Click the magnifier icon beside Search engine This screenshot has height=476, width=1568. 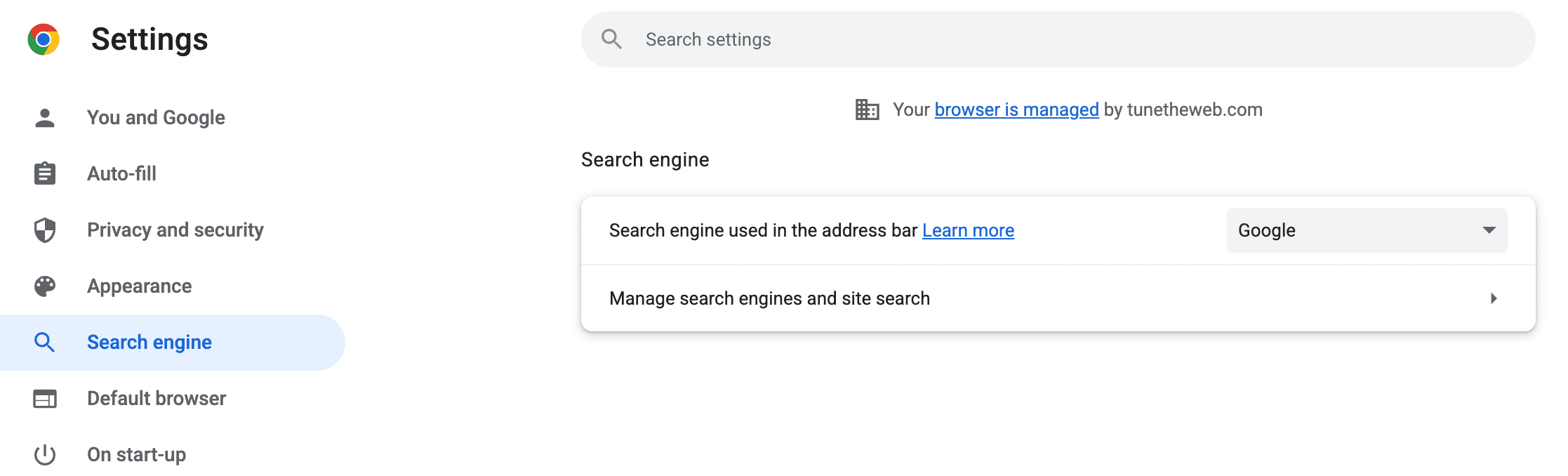45,343
